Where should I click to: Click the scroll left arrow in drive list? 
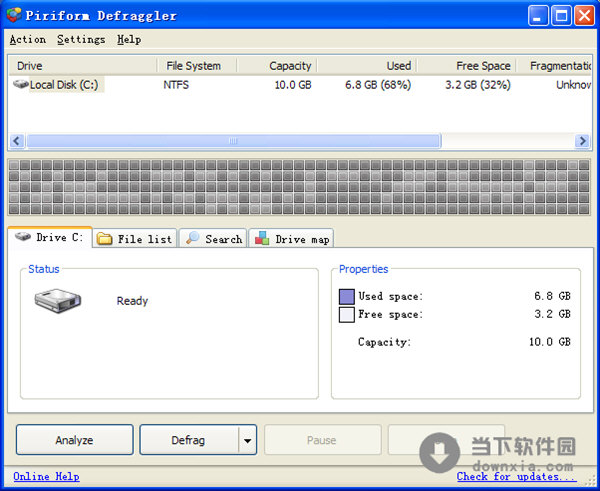pyautogui.click(x=16, y=141)
